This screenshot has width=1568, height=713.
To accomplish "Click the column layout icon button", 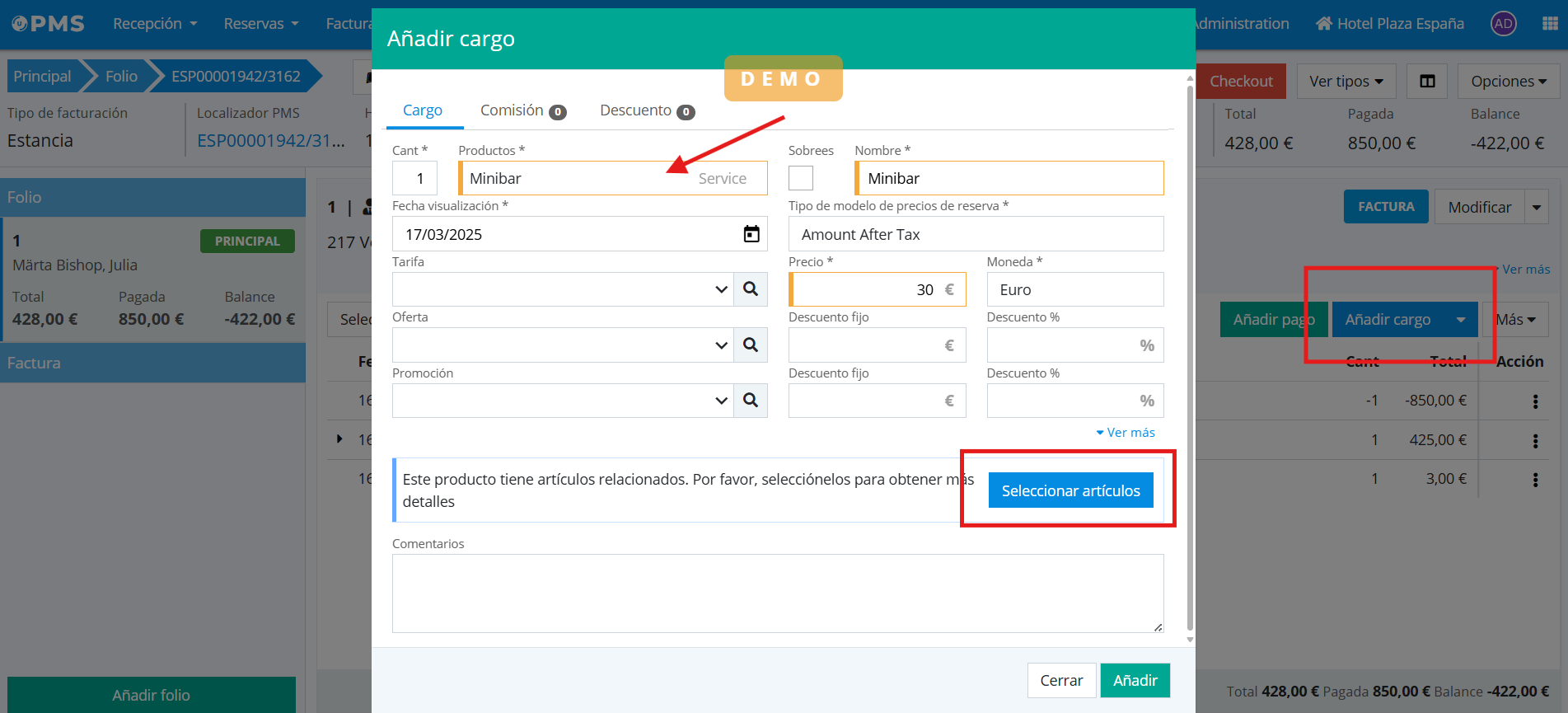I will point(1427,82).
